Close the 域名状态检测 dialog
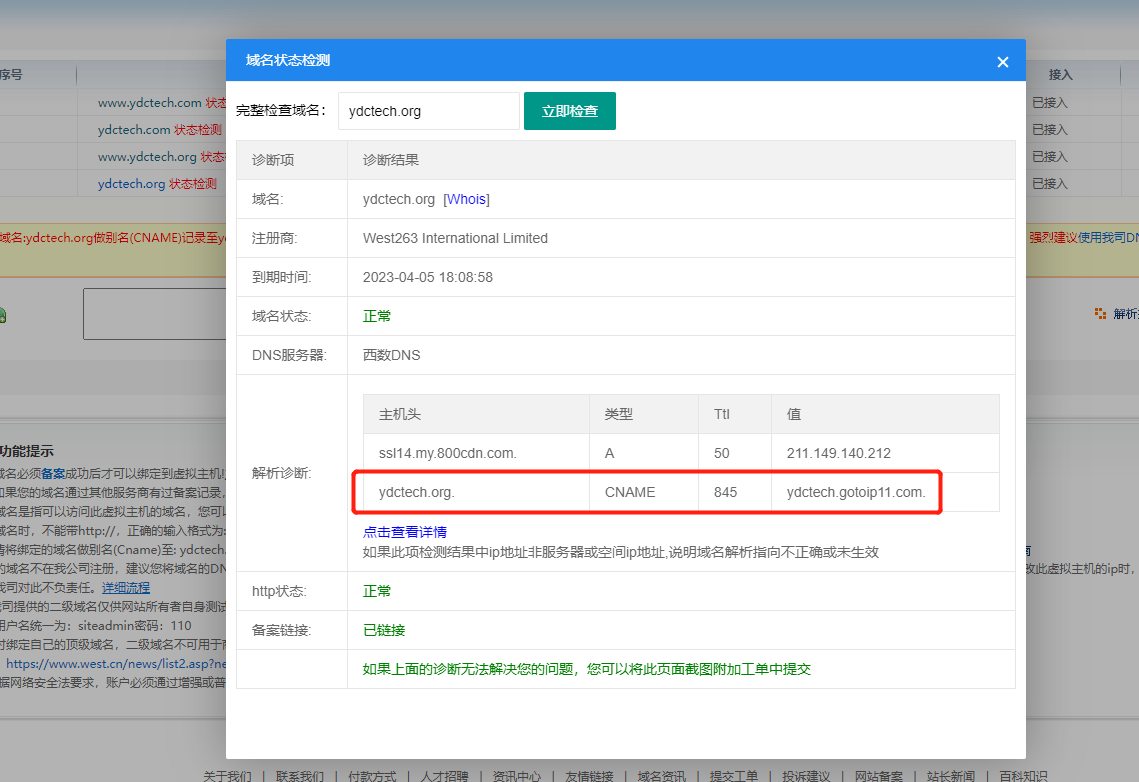This screenshot has height=782, width=1139. (1002, 62)
